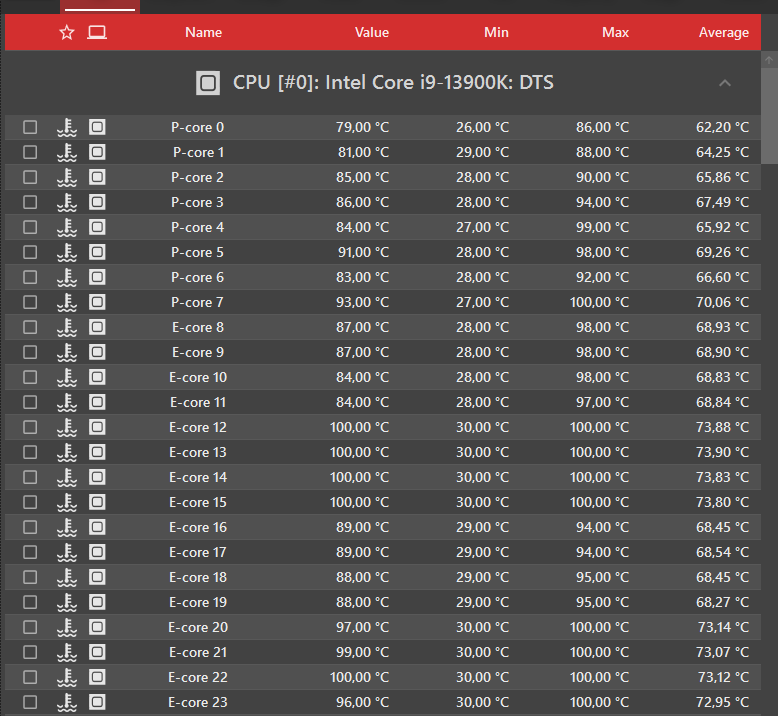Tick the checkbox for P-core 6

pos(30,277)
